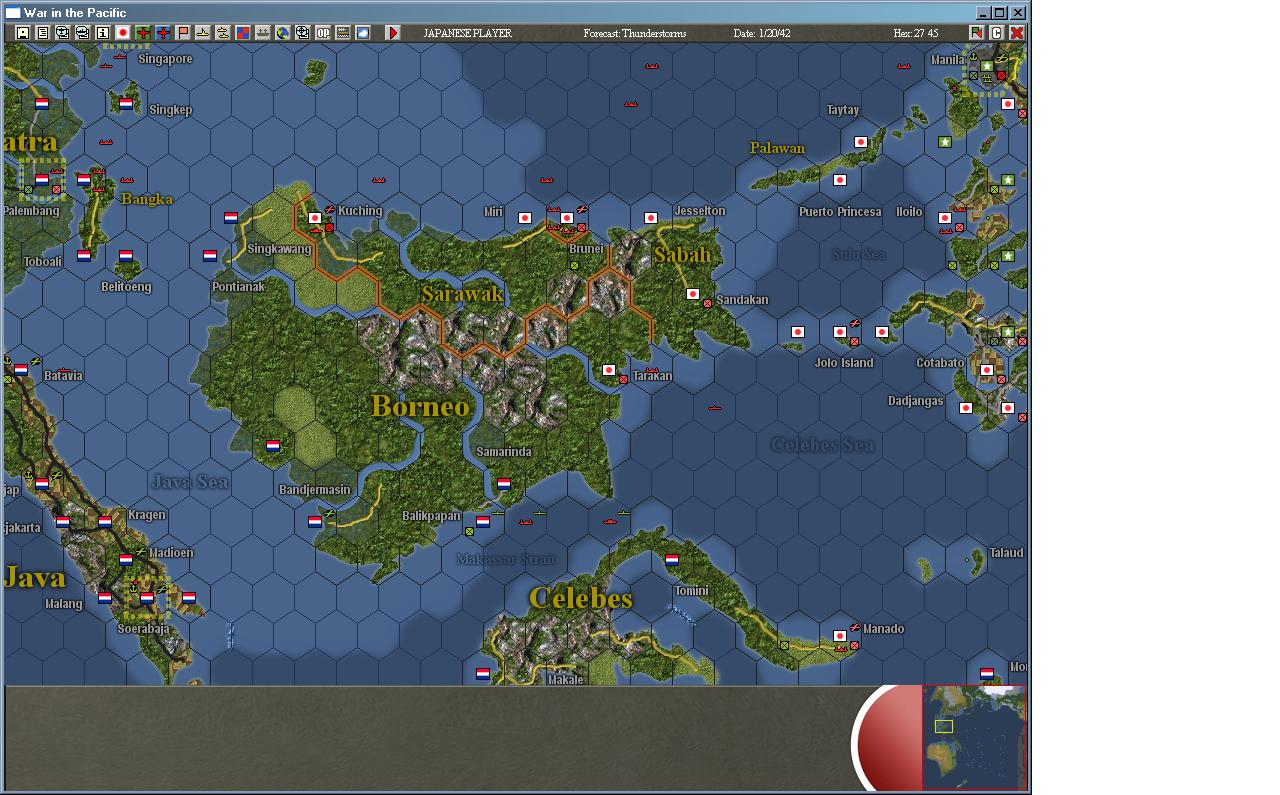Click the 'Celebes' island label

[x=581, y=598]
